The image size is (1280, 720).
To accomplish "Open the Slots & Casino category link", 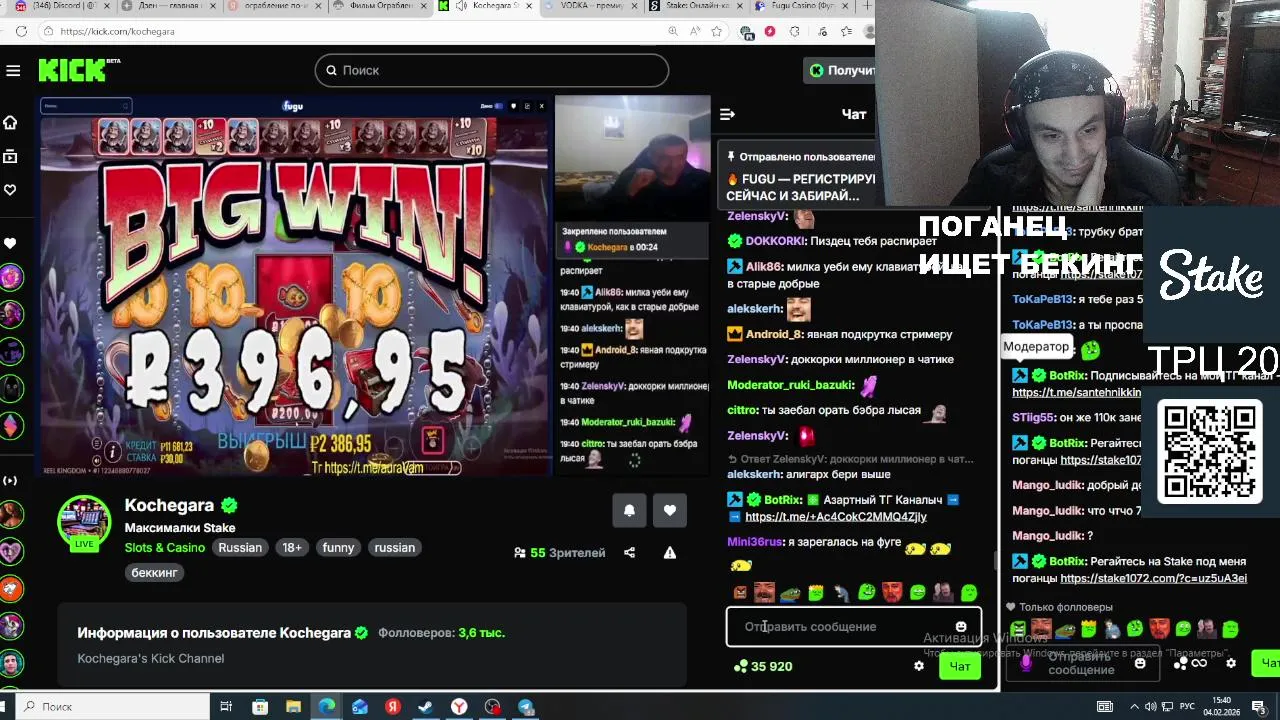I will pos(165,548).
